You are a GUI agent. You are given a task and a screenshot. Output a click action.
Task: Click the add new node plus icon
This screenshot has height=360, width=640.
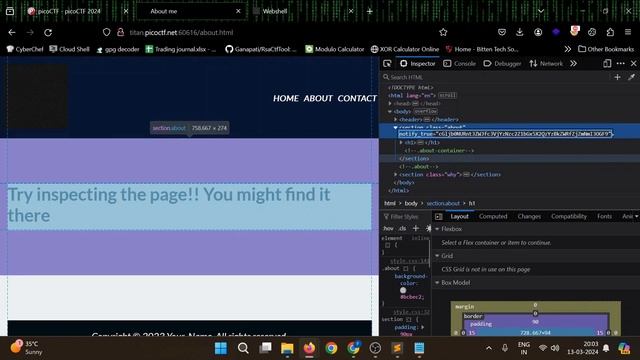[617, 77]
